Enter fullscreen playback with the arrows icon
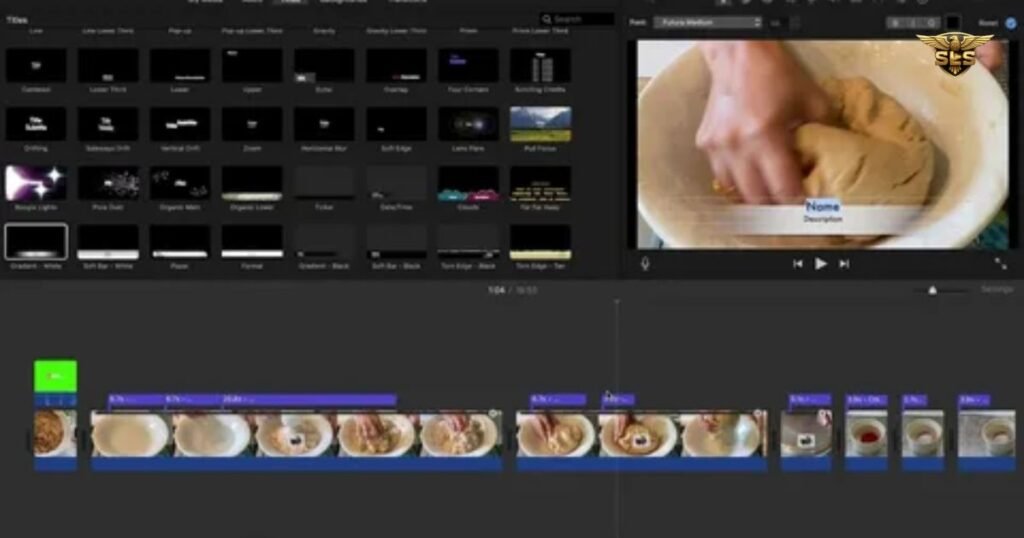Screen dimensions: 1024x538 pos(1000,264)
